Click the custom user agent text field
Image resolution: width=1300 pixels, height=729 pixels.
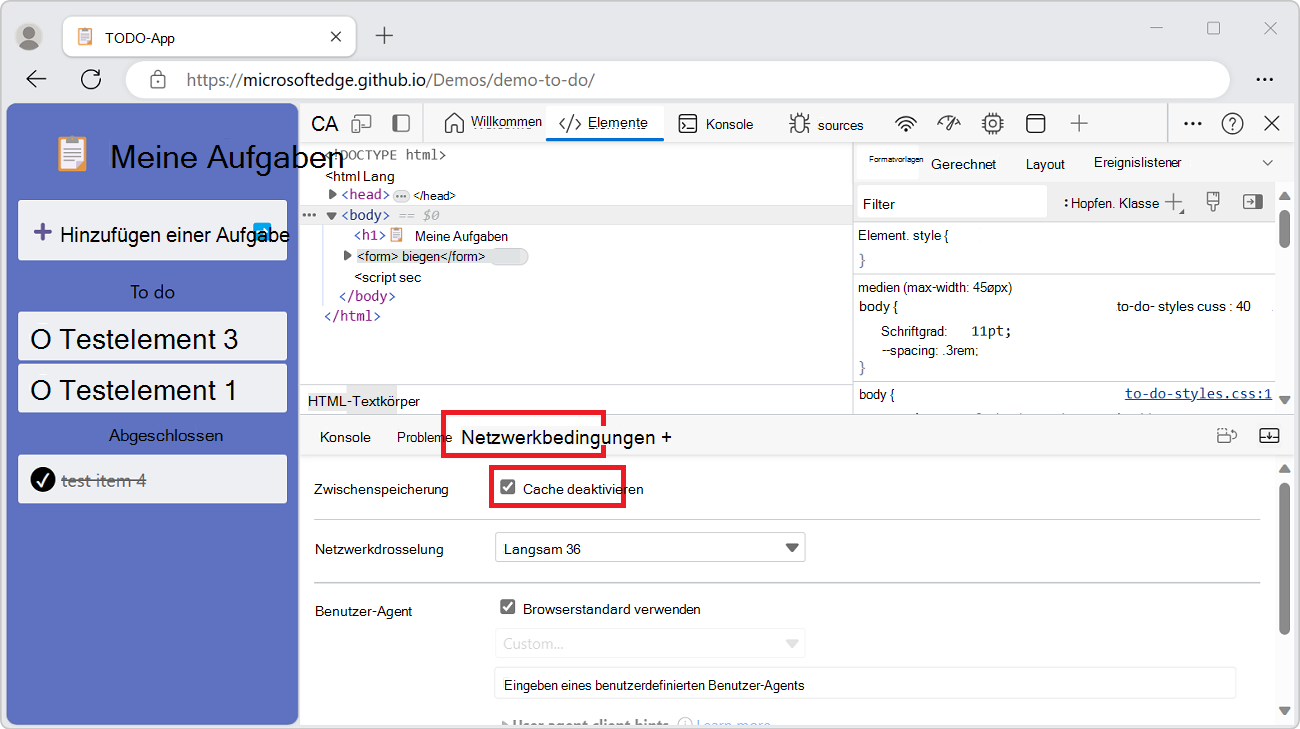[865, 685]
